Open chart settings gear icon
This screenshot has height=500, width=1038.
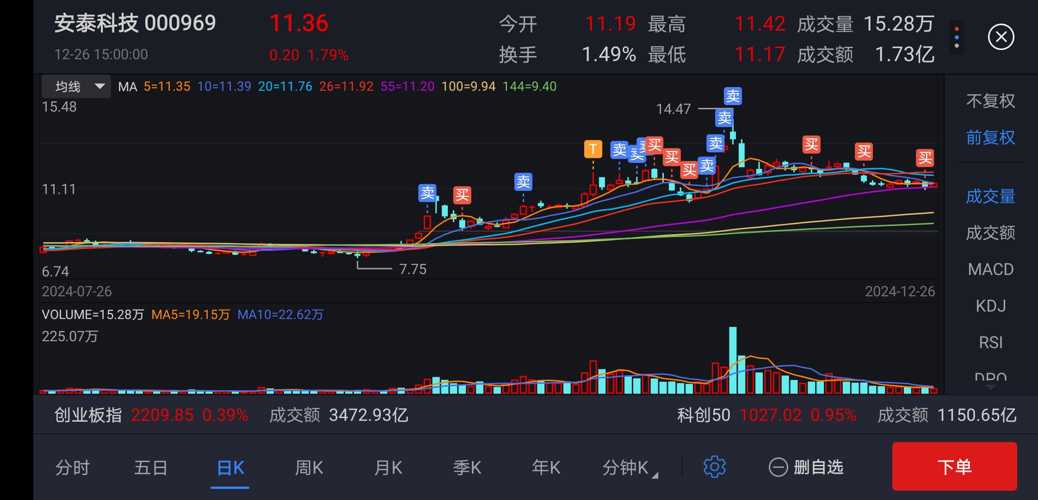(714, 467)
